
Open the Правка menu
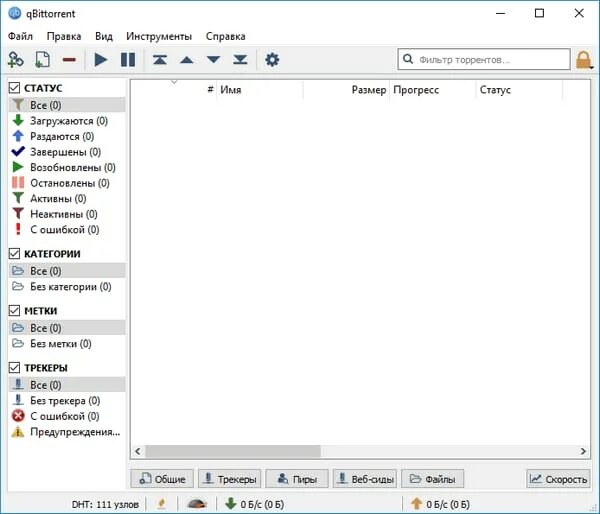64,36
